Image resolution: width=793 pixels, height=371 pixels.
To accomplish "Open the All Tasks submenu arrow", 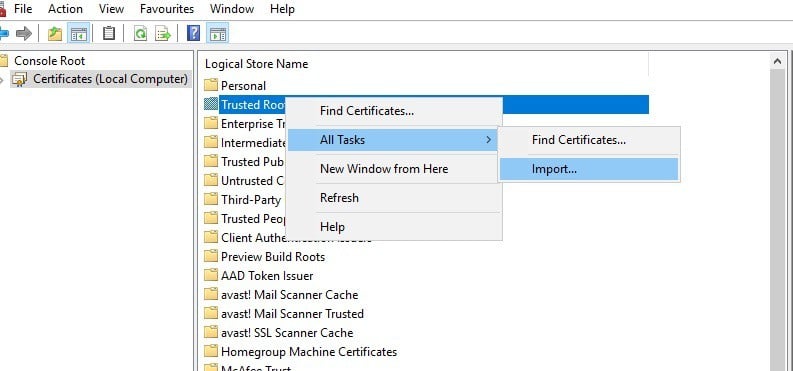I will (489, 140).
